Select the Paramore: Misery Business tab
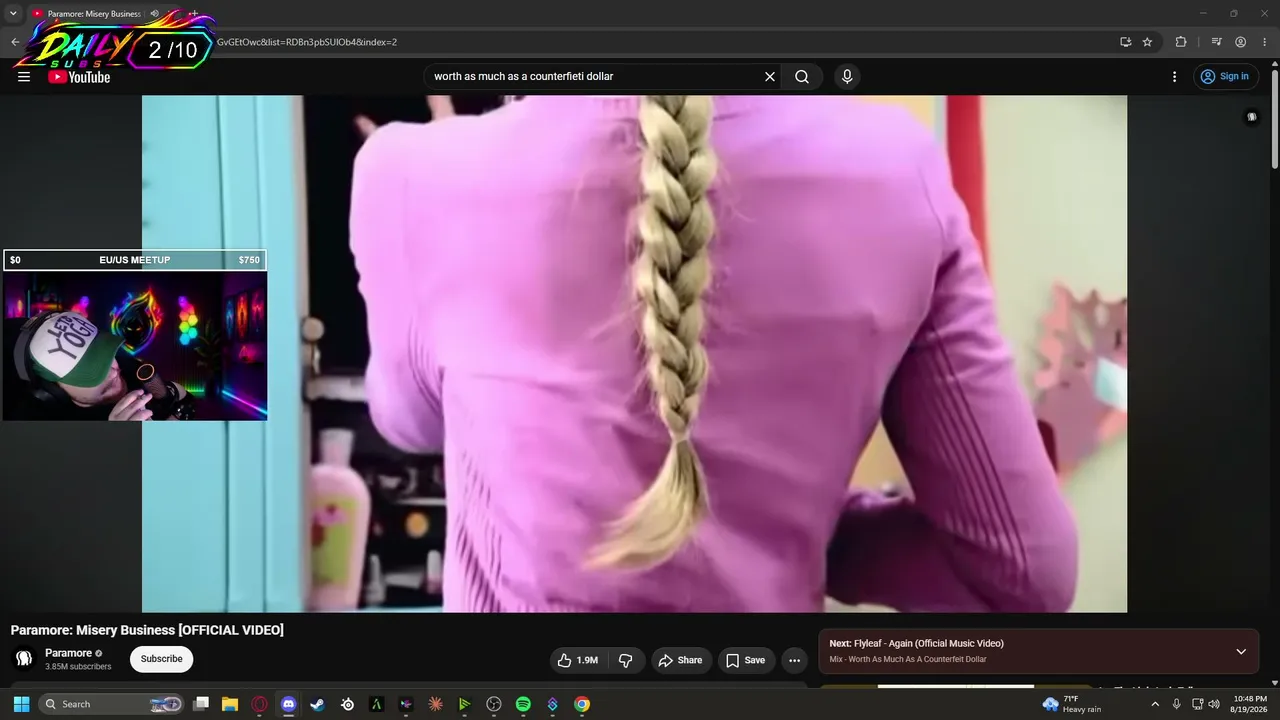Viewport: 1280px width, 720px height. 95,14
